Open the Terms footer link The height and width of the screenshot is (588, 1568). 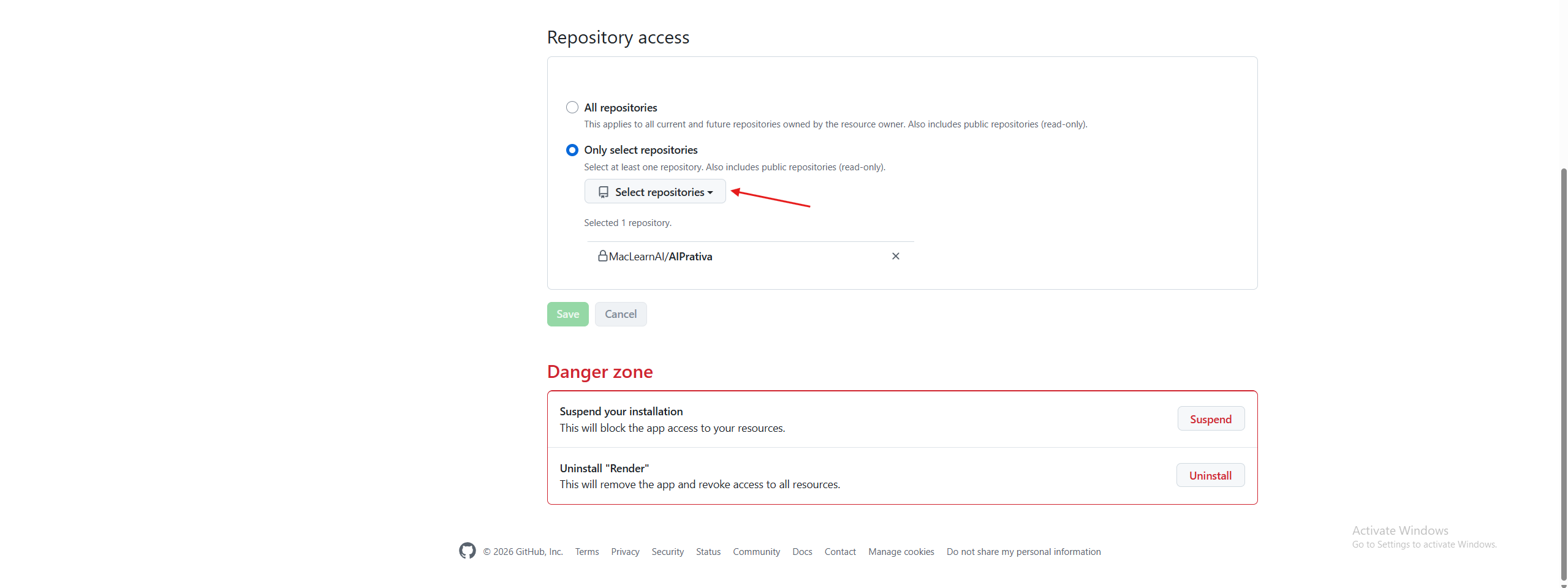[x=586, y=552]
